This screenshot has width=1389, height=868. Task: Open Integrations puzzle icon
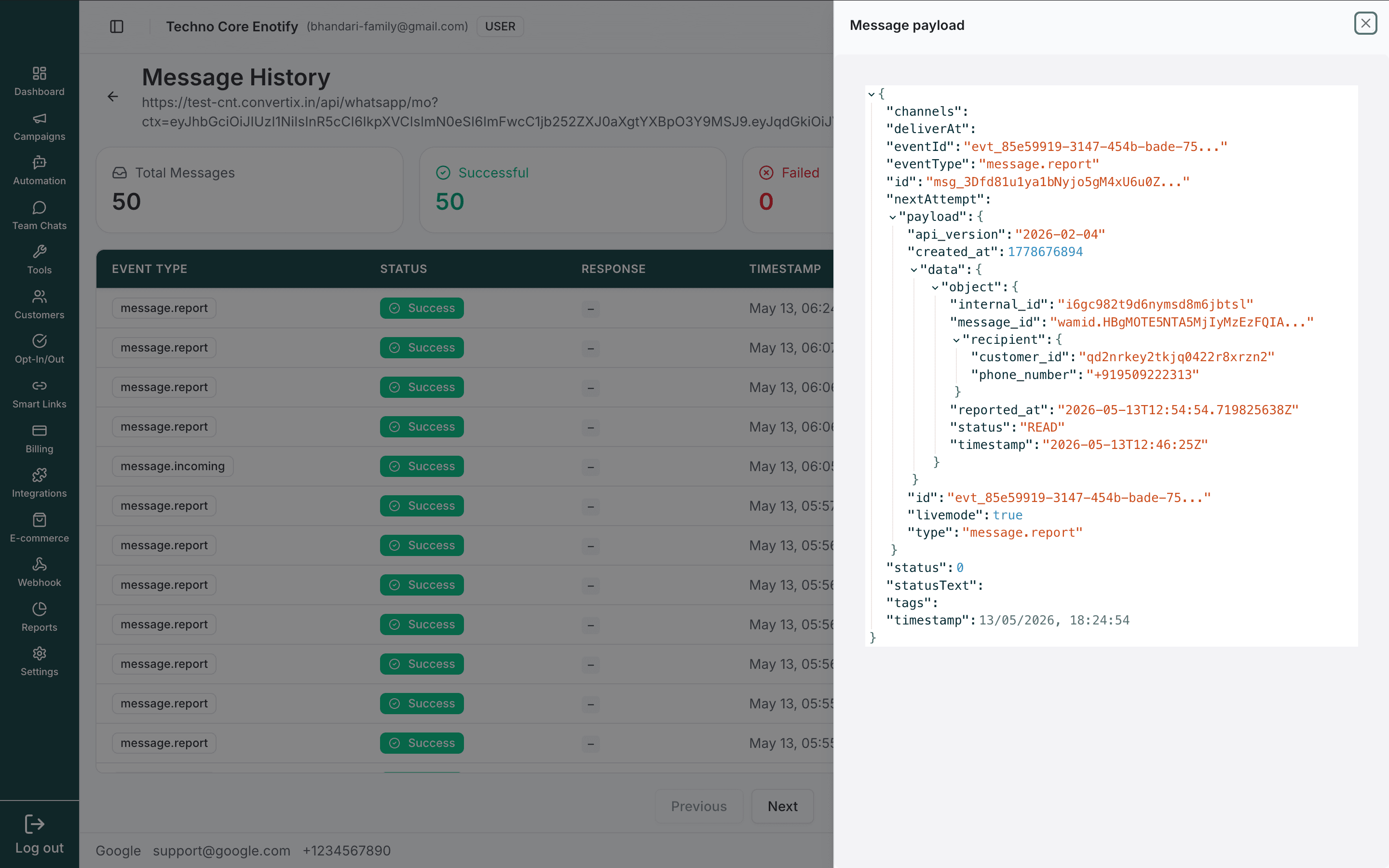pos(39,475)
